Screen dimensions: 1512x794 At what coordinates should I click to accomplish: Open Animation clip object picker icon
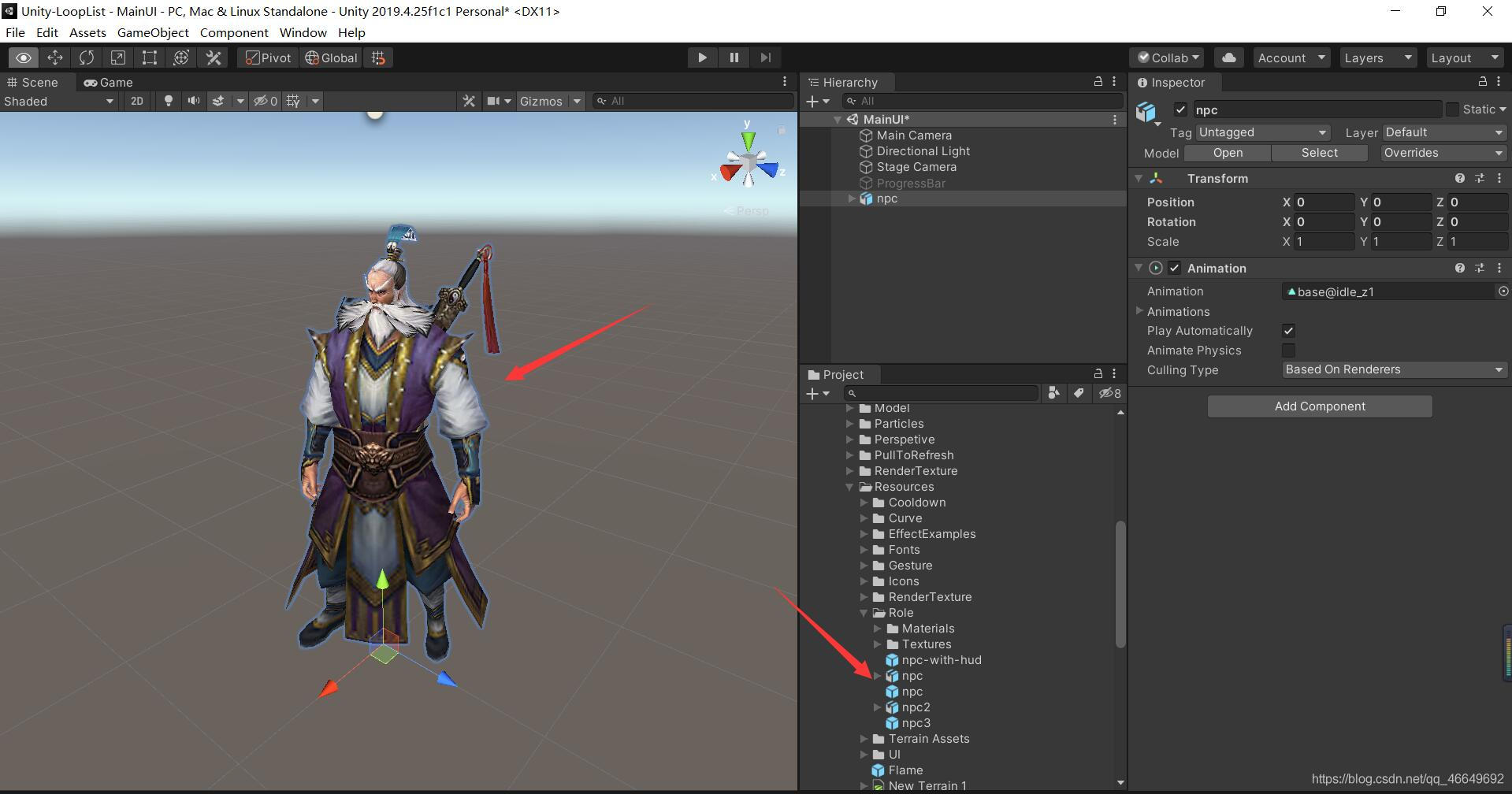[x=1503, y=291]
